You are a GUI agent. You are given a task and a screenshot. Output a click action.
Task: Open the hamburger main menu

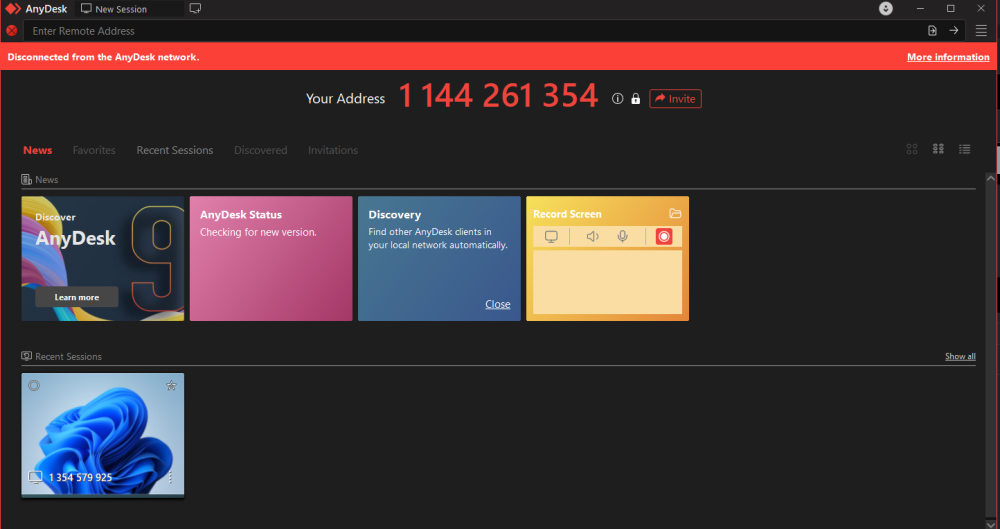(981, 31)
